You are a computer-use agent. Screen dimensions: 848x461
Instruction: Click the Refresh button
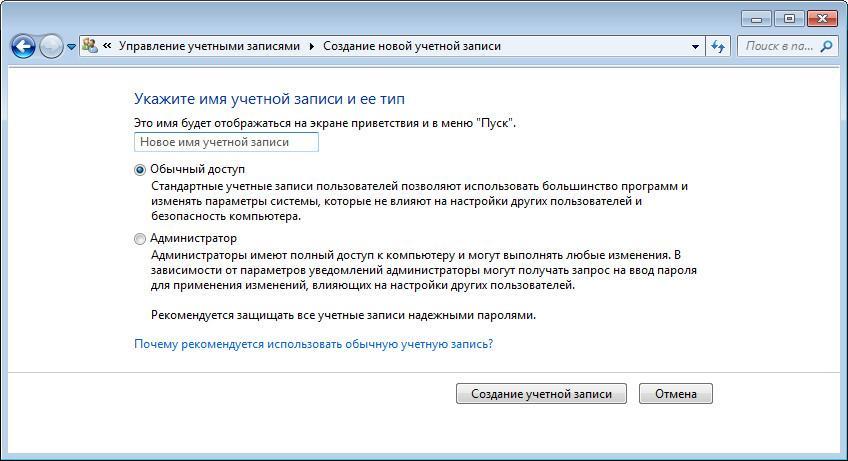719,46
